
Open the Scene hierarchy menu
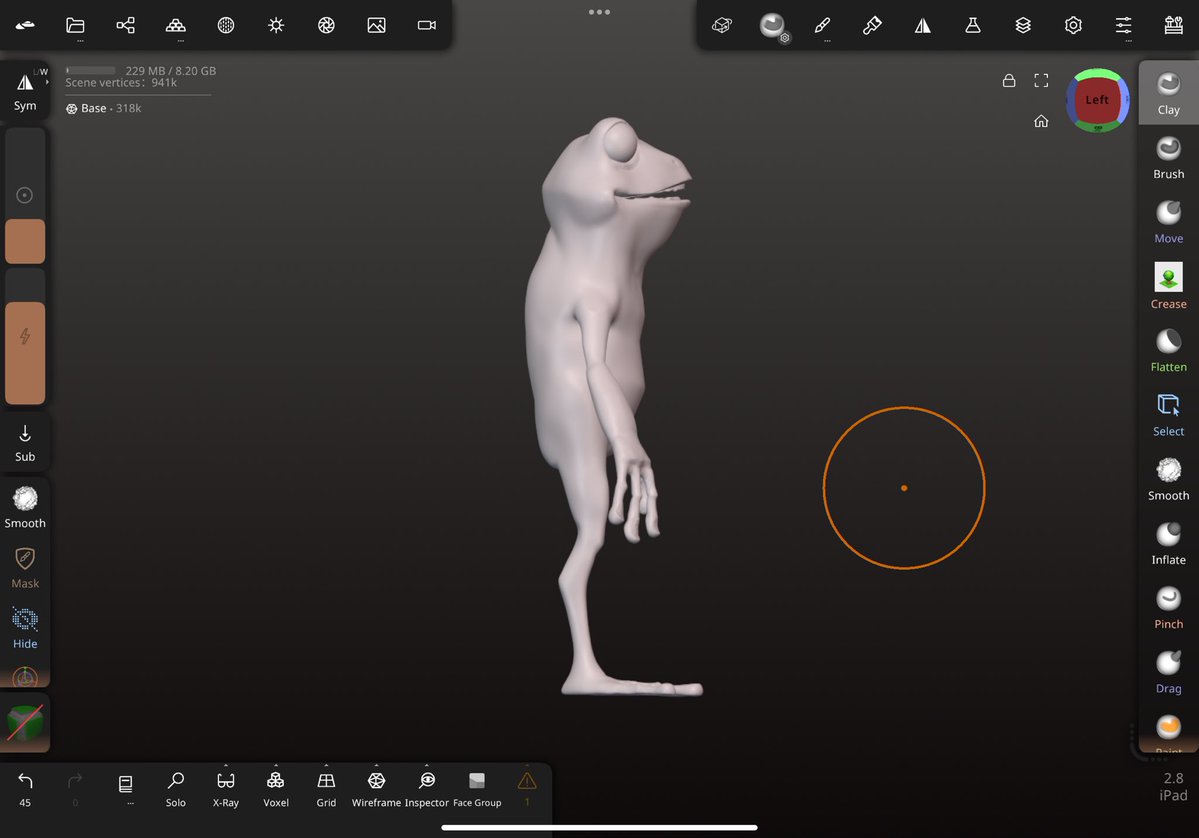(125, 25)
